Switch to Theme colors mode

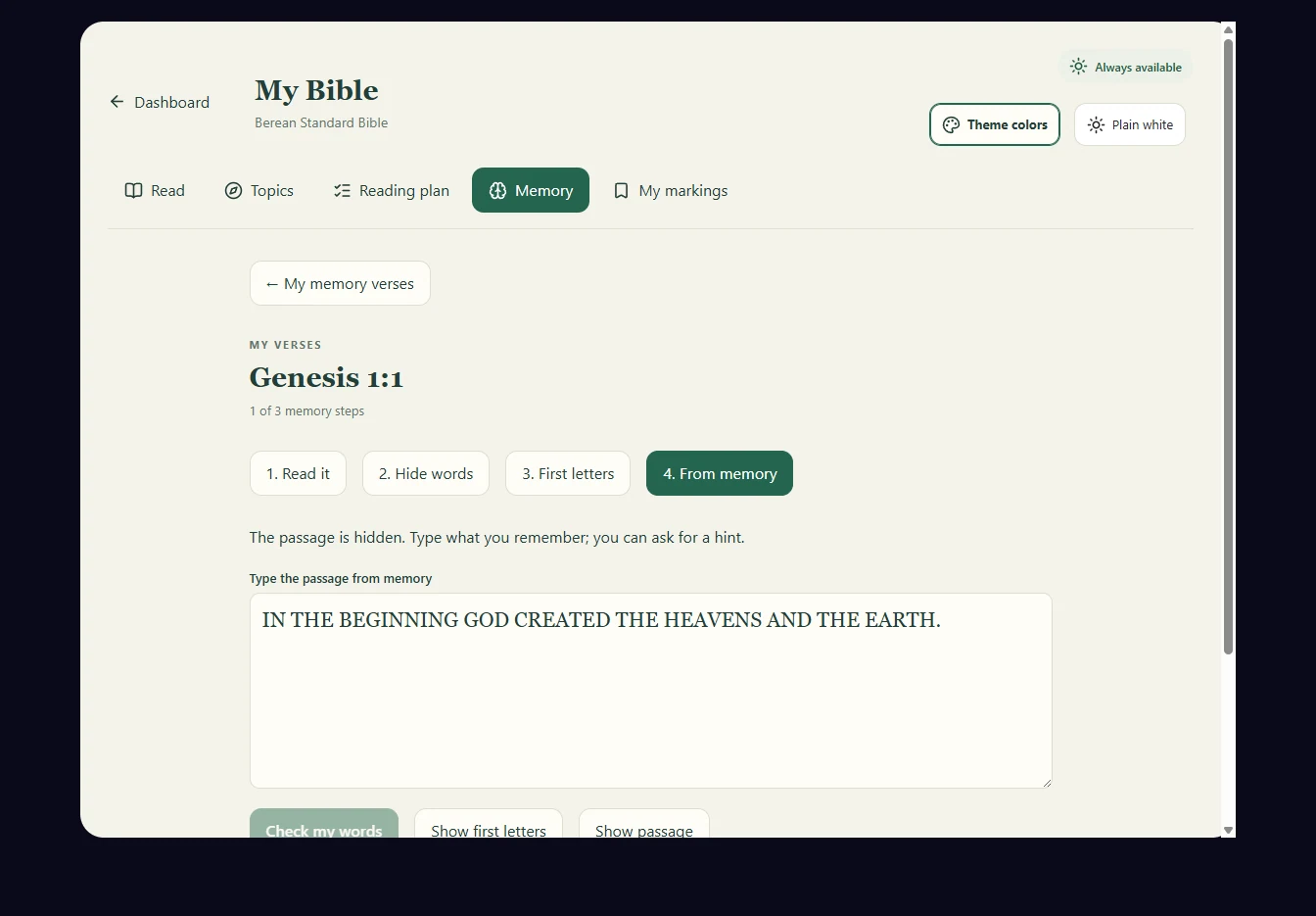[x=995, y=124]
